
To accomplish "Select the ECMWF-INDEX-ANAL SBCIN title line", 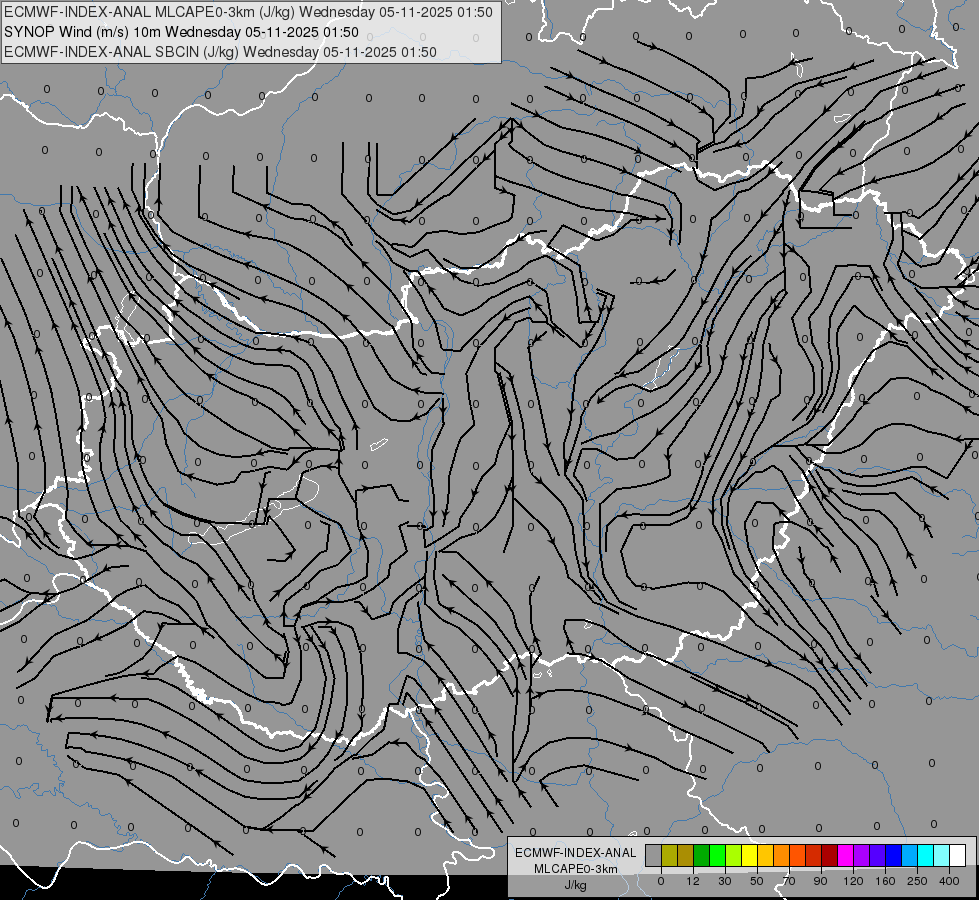I will pos(220,52).
